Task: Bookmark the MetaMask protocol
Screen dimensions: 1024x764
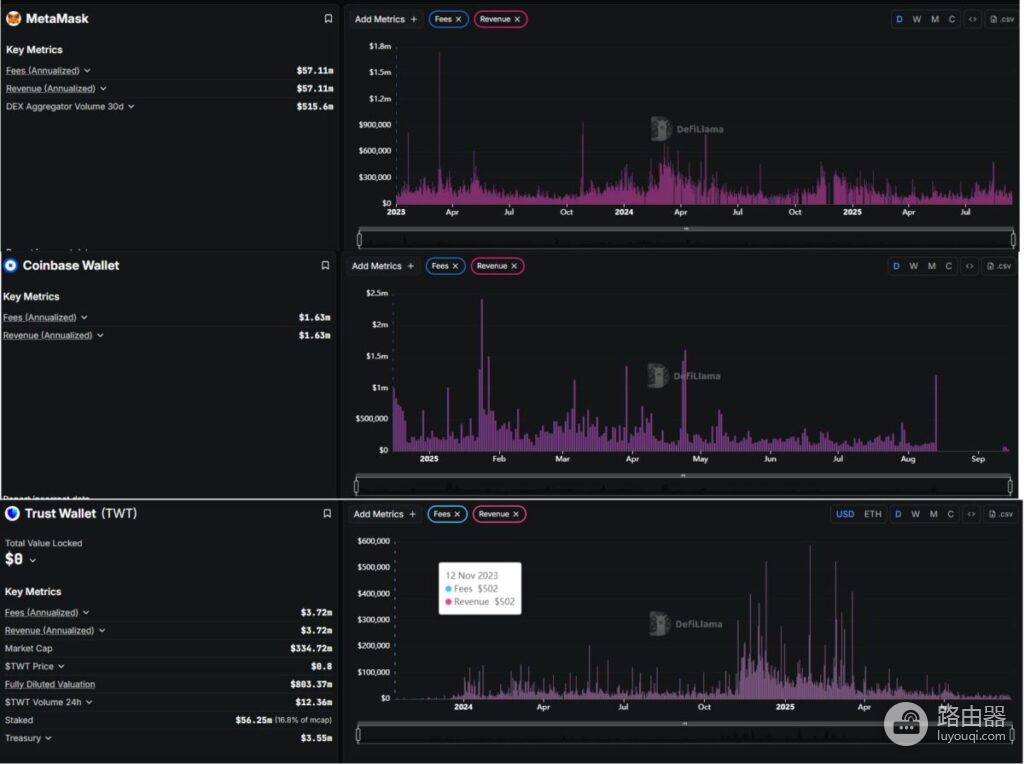Action: (328, 19)
